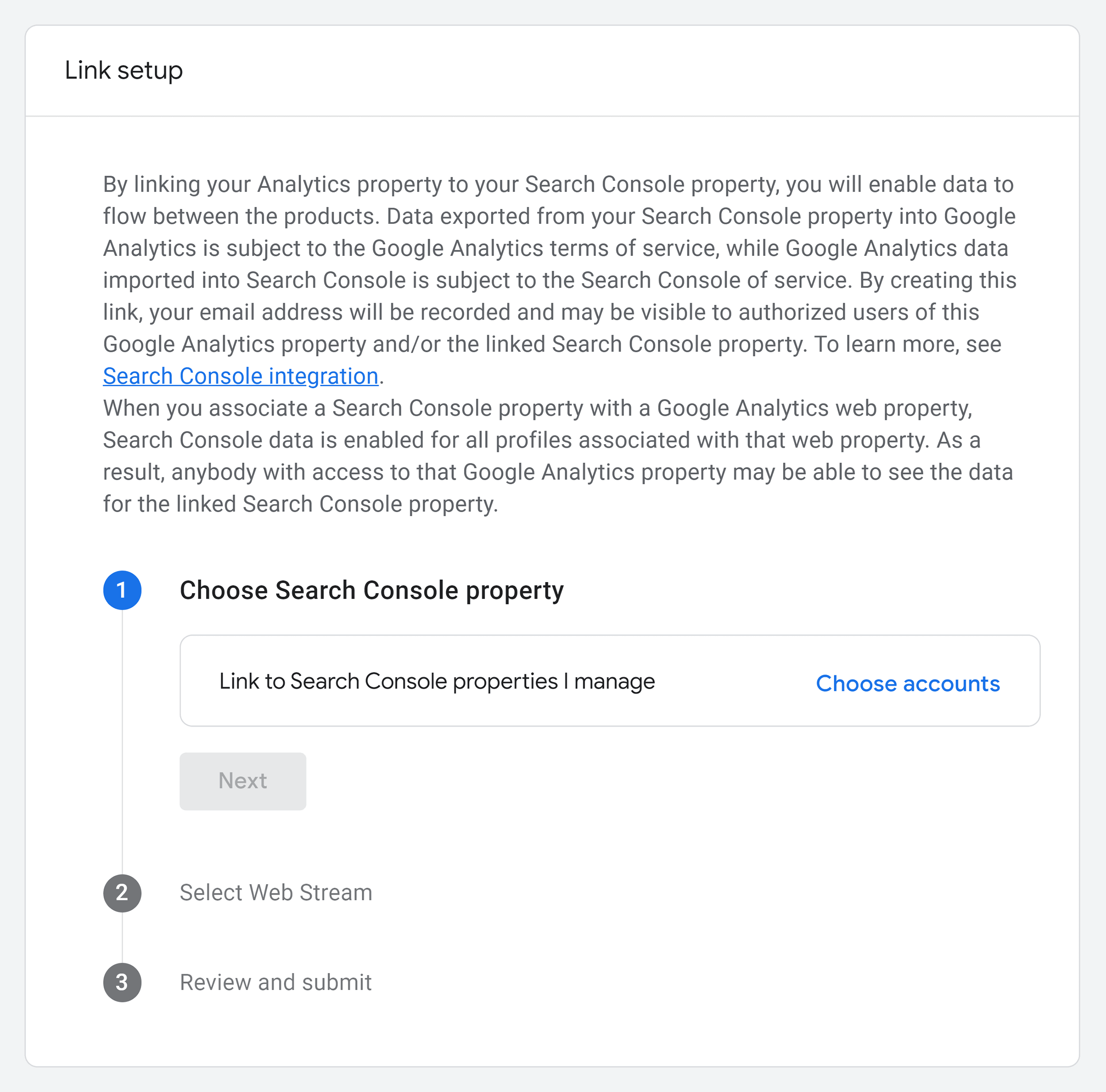Image resolution: width=1106 pixels, height=1092 pixels.
Task: Open the Search Console integration link
Action: click(240, 376)
